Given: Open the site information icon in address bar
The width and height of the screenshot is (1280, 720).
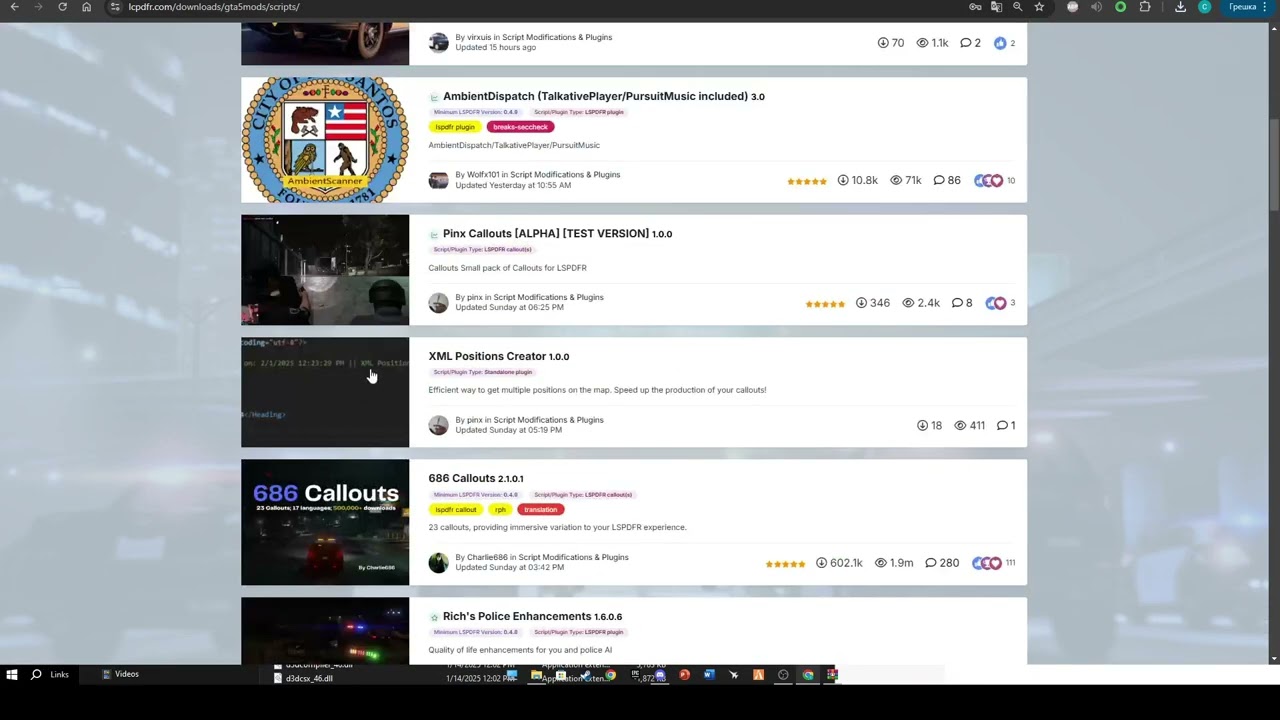Looking at the screenshot, I should point(115,7).
